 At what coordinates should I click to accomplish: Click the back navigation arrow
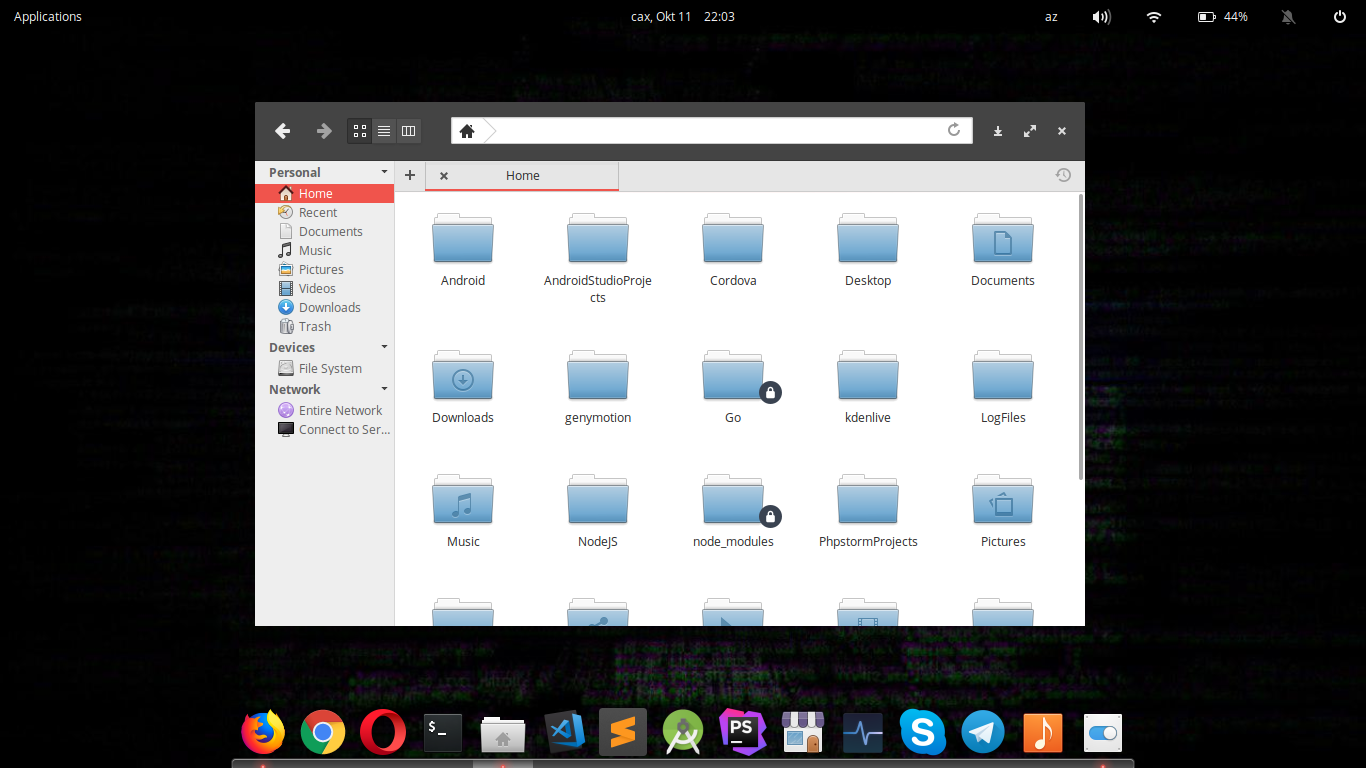pyautogui.click(x=283, y=131)
